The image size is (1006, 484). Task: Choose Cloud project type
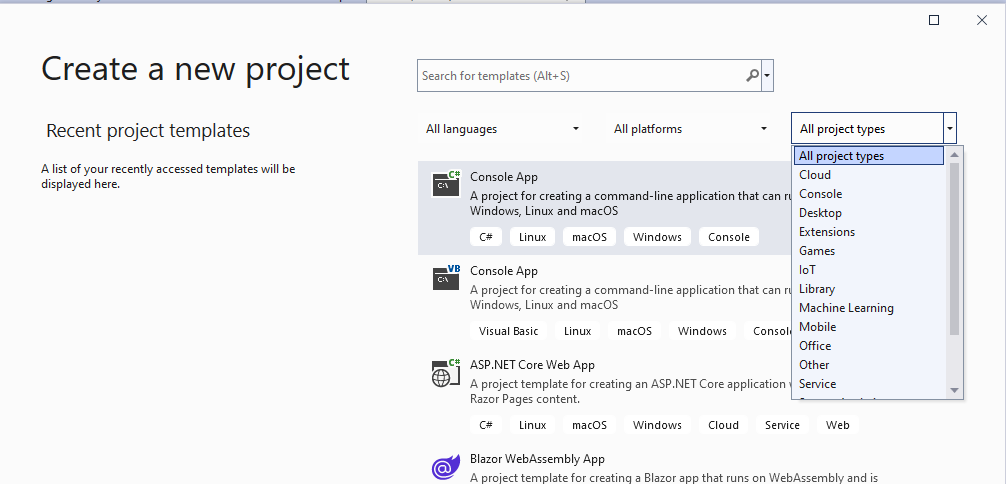pos(869,175)
